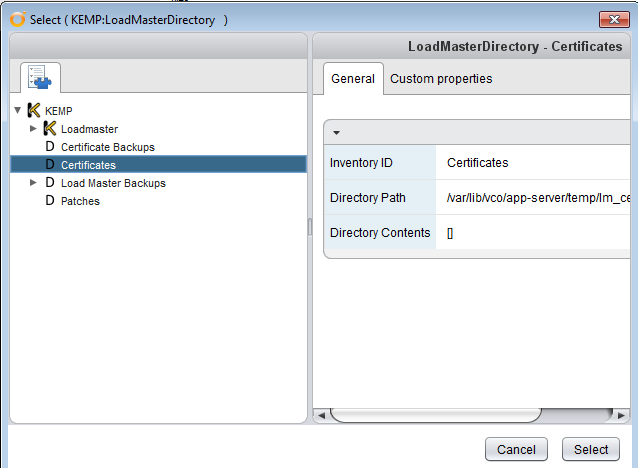
Task: Click the [] directory contents value
Action: coord(450,233)
